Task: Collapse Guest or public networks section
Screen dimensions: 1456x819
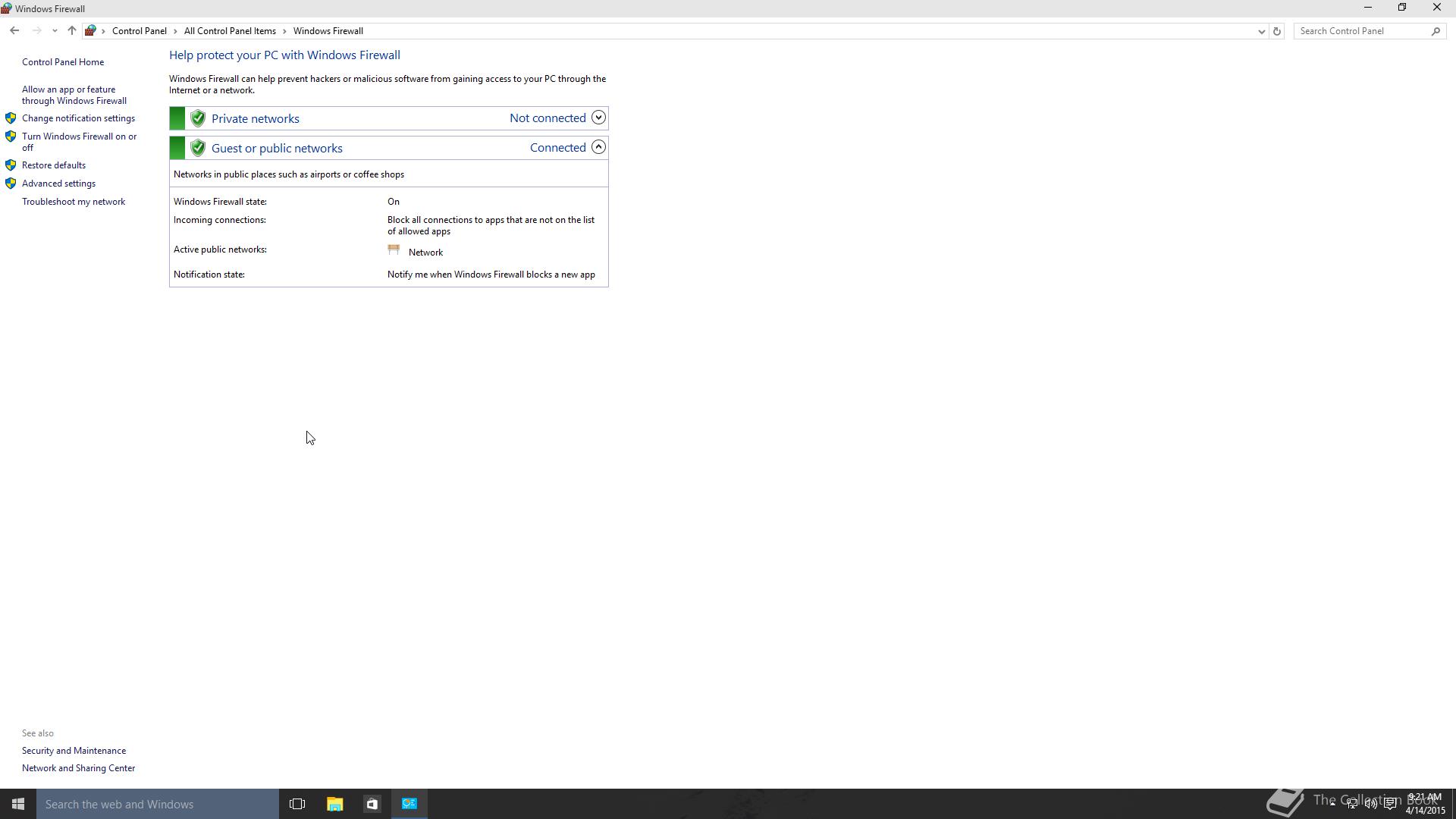Action: [598, 147]
